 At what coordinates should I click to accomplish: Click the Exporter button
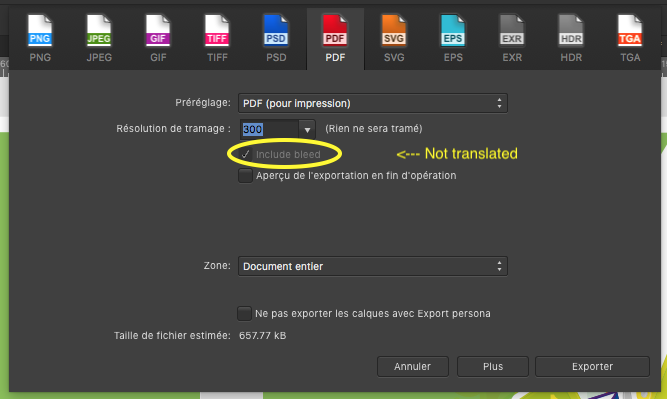point(592,366)
